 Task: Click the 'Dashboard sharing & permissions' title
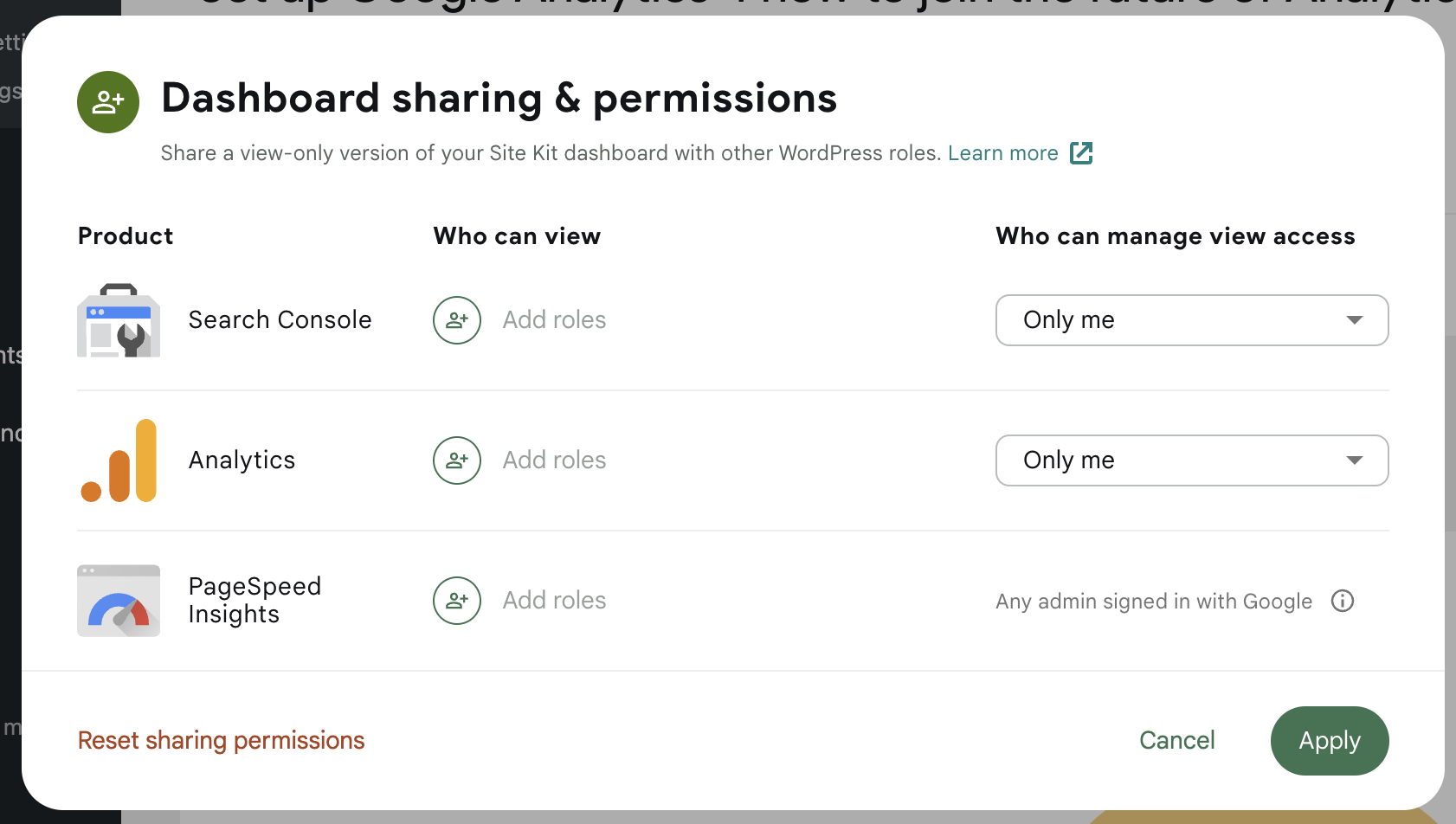tap(499, 98)
